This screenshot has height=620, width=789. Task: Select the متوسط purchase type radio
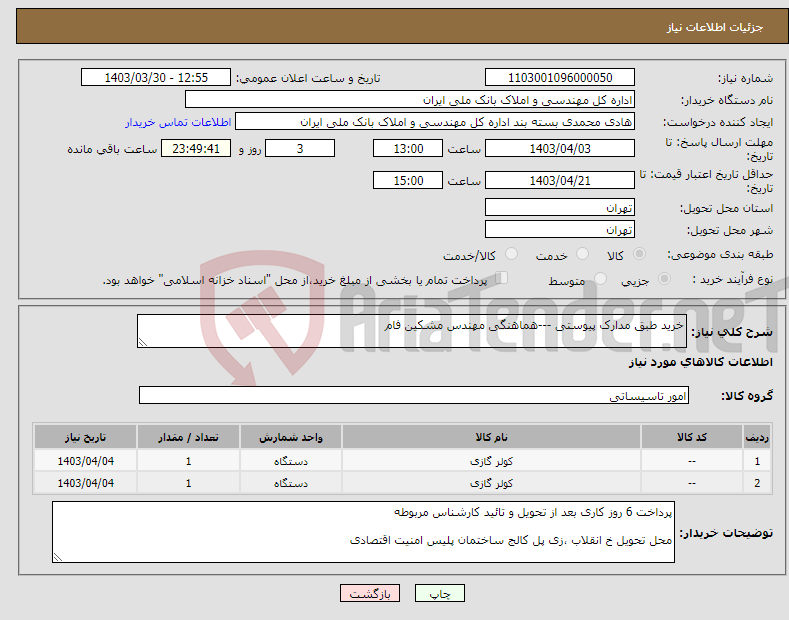pyautogui.click(x=600, y=278)
